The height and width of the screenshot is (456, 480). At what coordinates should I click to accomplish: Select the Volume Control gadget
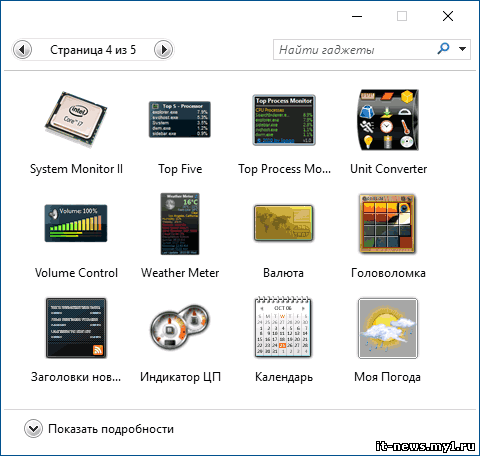tap(76, 223)
